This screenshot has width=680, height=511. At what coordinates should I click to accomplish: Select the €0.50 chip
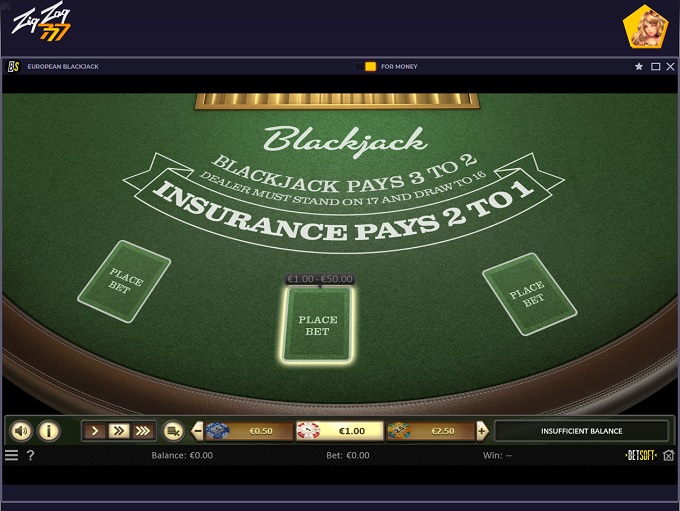(249, 431)
